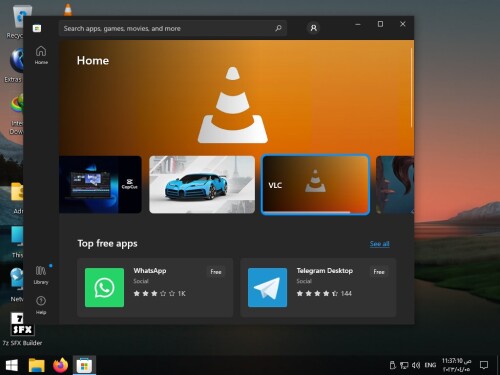The width and height of the screenshot is (500, 375).
Task: Focus the Search apps, games, movies field
Action: click(173, 28)
